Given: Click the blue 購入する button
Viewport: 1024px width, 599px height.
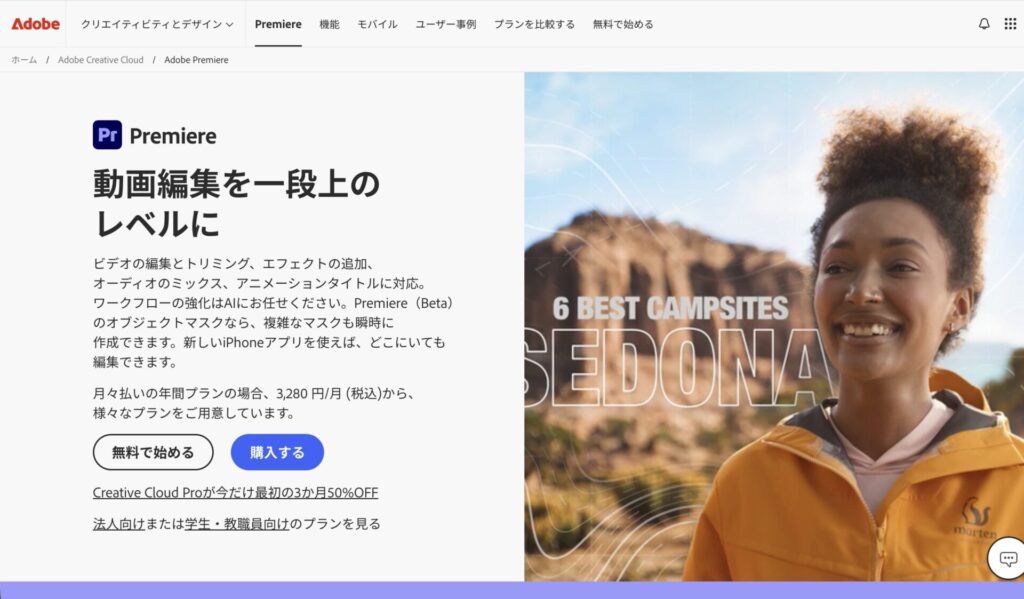Looking at the screenshot, I should click(x=278, y=452).
